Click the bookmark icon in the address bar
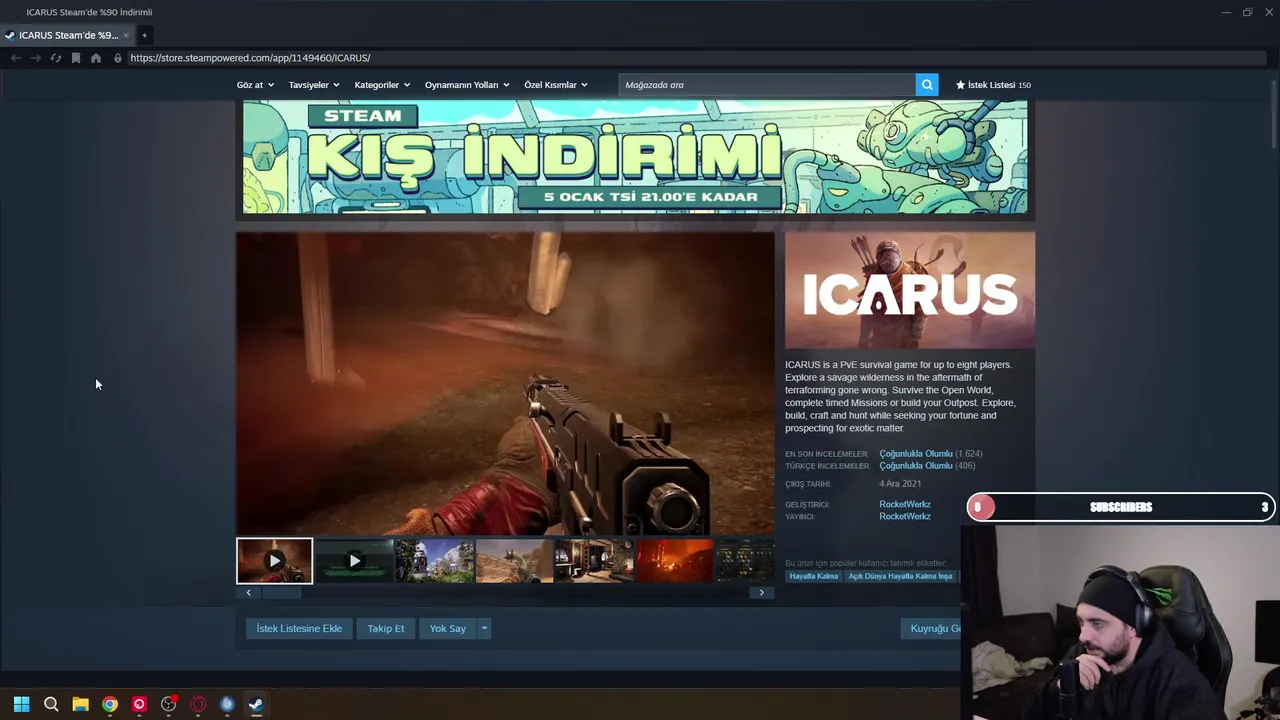The width and height of the screenshot is (1280, 720). [x=76, y=58]
